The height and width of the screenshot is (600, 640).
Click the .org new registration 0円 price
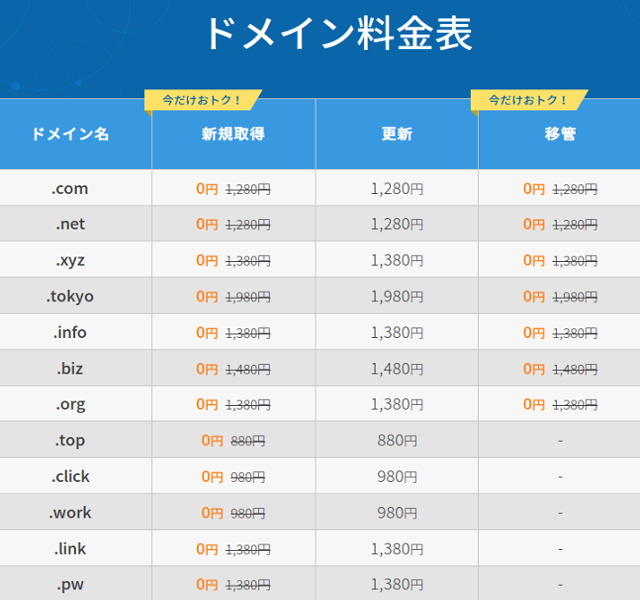(207, 404)
